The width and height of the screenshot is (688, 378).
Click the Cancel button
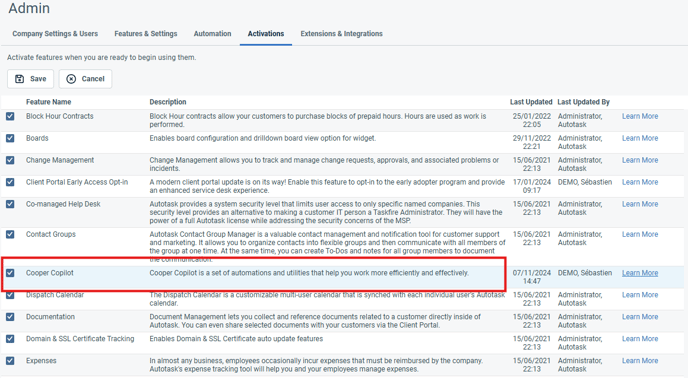pos(86,79)
